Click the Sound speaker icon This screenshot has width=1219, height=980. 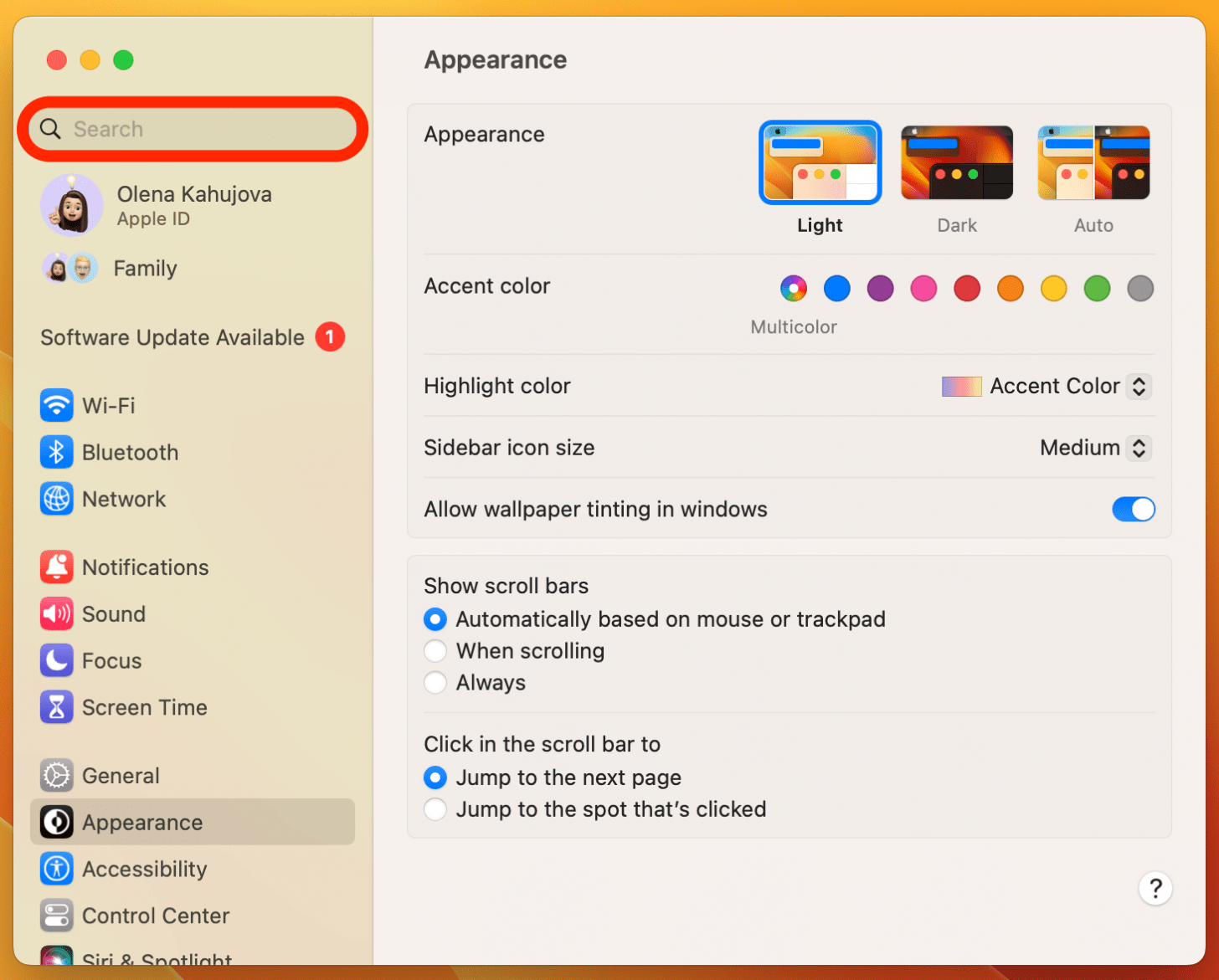pos(56,614)
